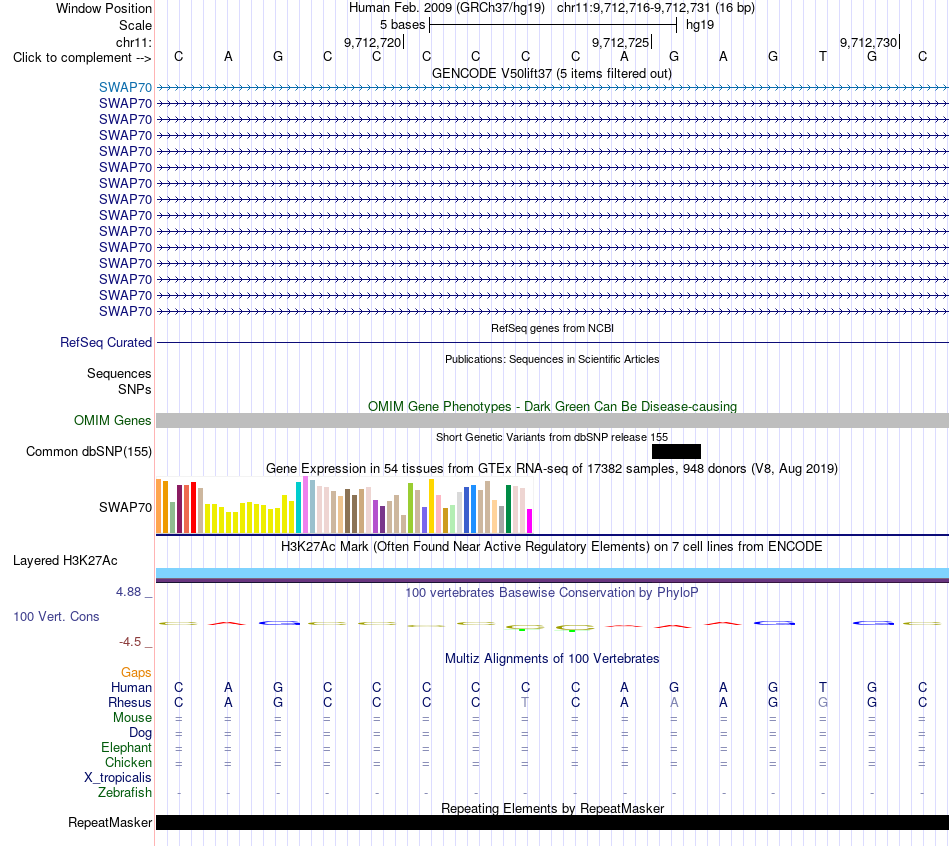
Task: Click the Rhesus species row label
Action: 130,702
